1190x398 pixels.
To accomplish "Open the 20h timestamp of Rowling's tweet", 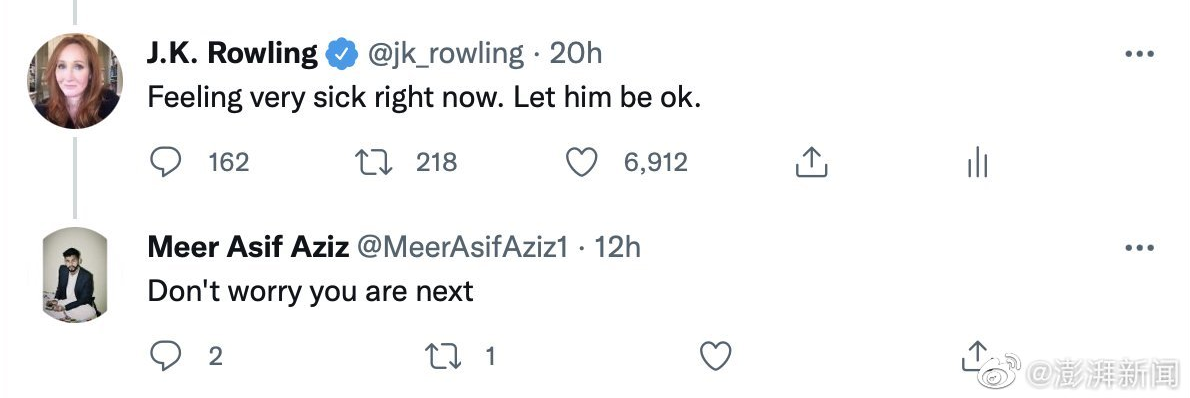I will pos(575,53).
